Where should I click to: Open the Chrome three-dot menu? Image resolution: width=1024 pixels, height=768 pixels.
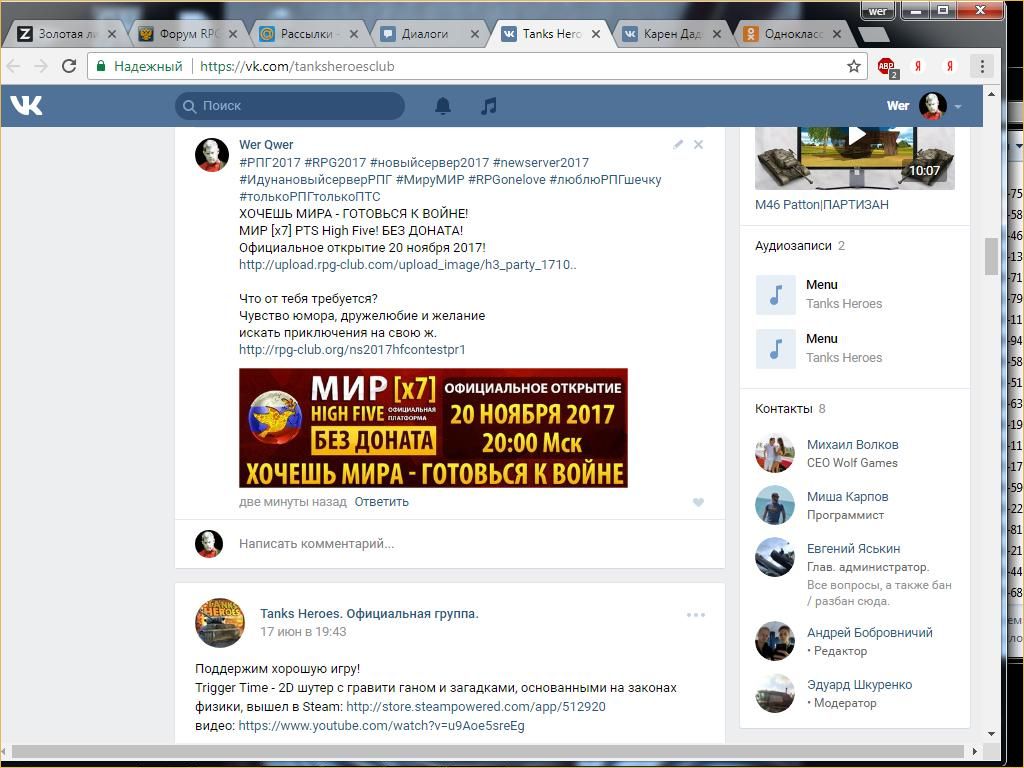coord(982,66)
